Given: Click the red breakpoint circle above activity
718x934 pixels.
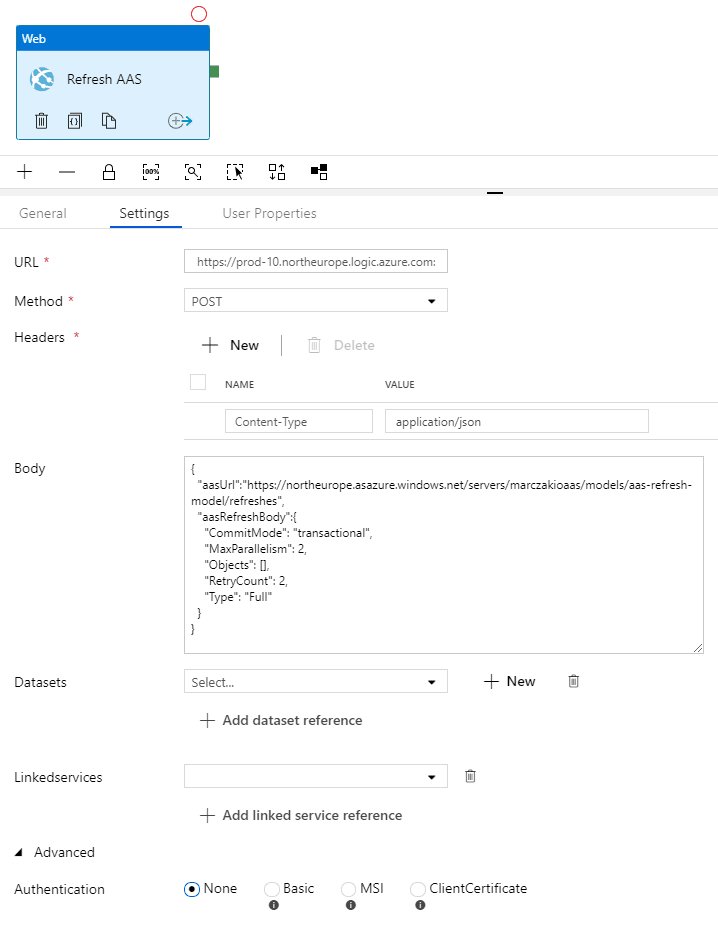Looking at the screenshot, I should click(199, 14).
